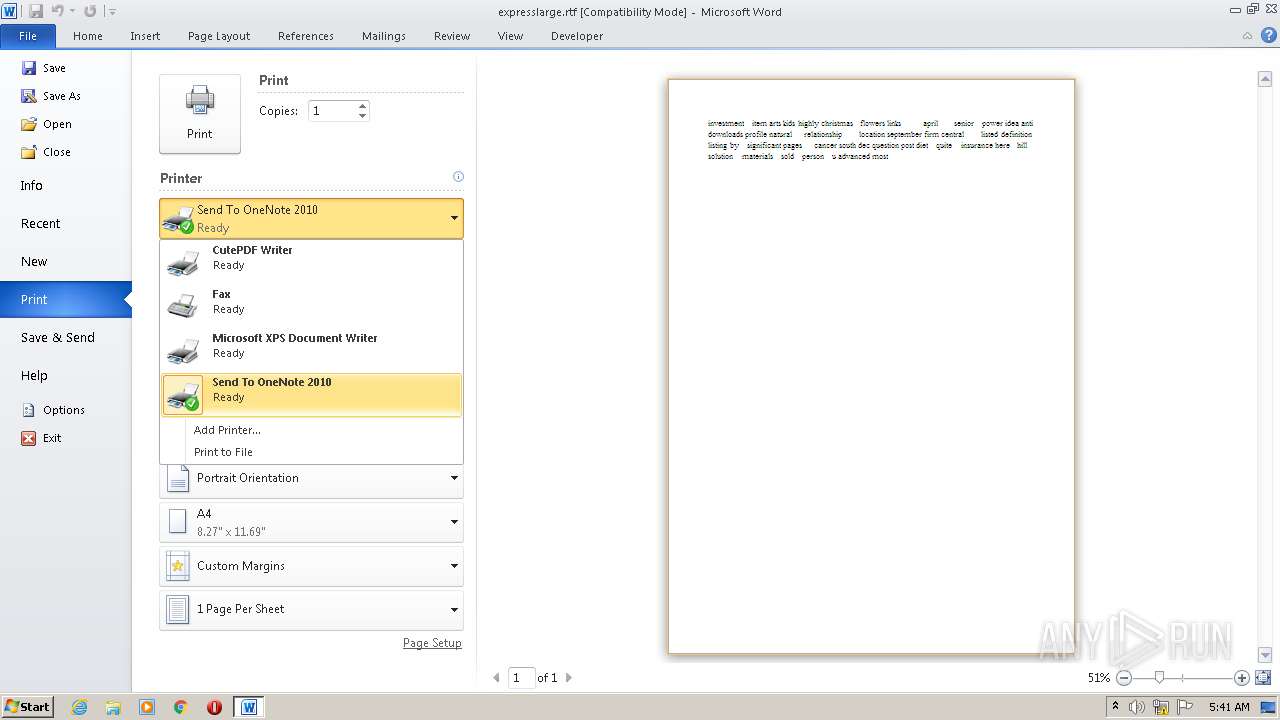The width and height of the screenshot is (1280, 720).
Task: Go to previous page in preview
Action: 497,677
